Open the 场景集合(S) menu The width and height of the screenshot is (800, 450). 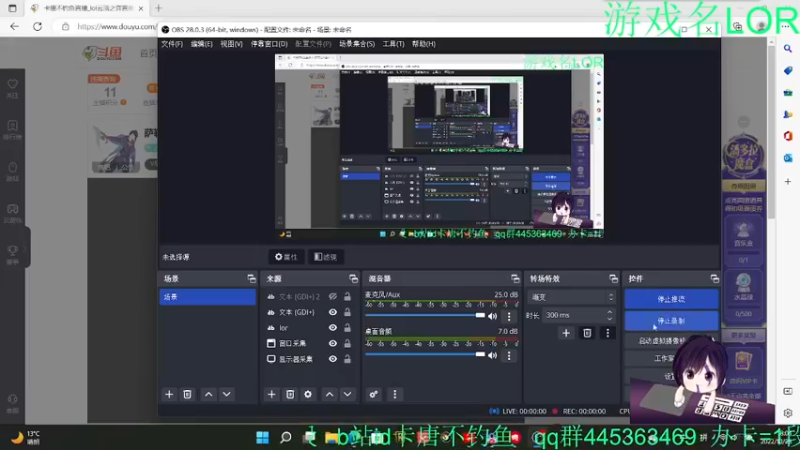point(357,44)
